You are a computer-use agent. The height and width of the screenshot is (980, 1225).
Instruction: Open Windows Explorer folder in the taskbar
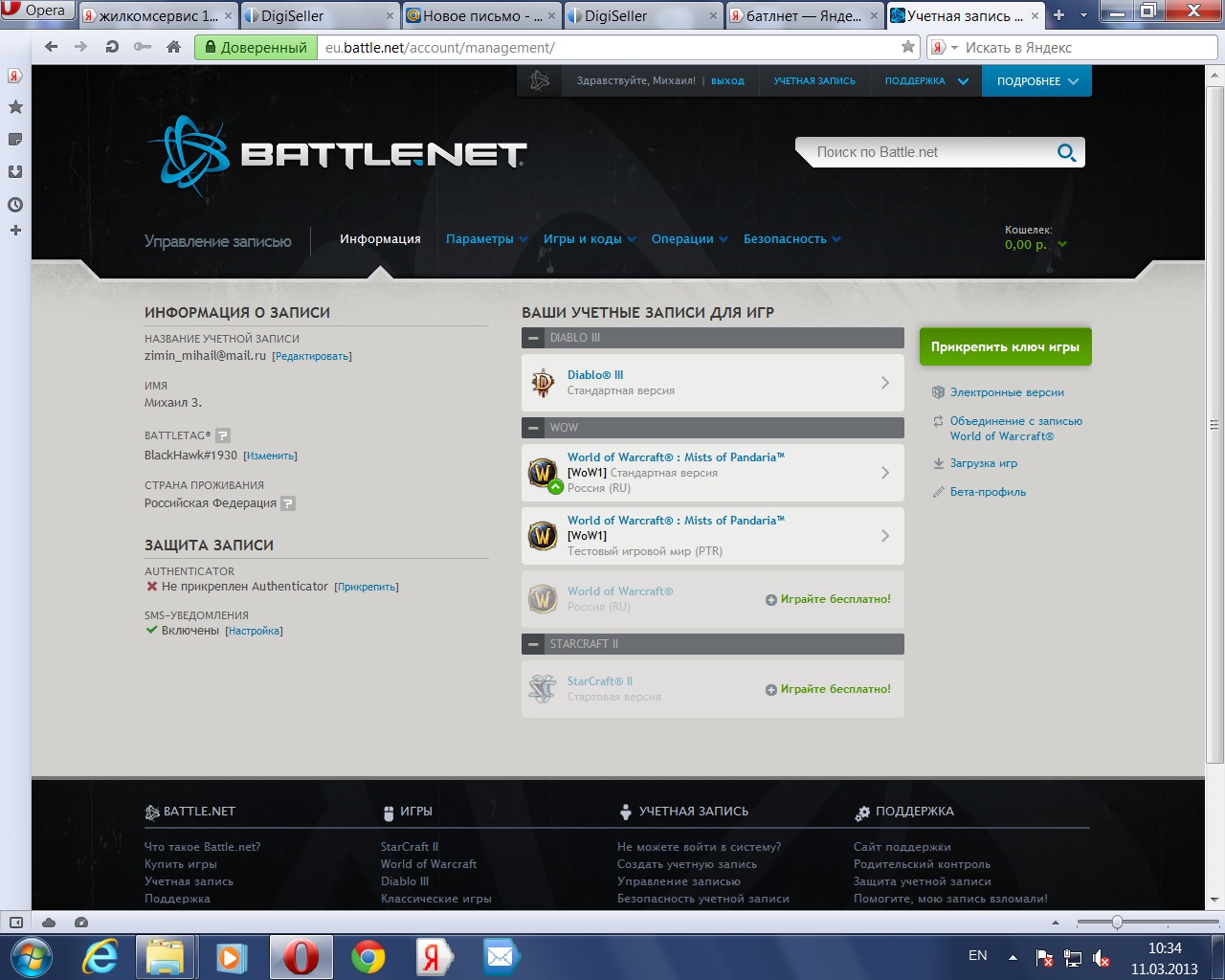pyautogui.click(x=165, y=957)
